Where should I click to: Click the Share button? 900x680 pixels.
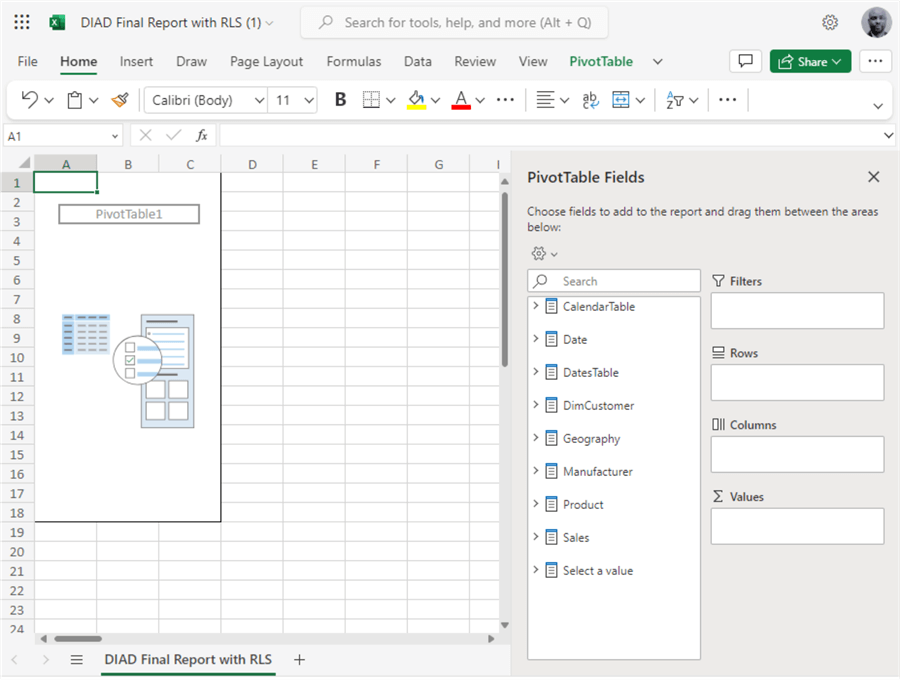[810, 61]
